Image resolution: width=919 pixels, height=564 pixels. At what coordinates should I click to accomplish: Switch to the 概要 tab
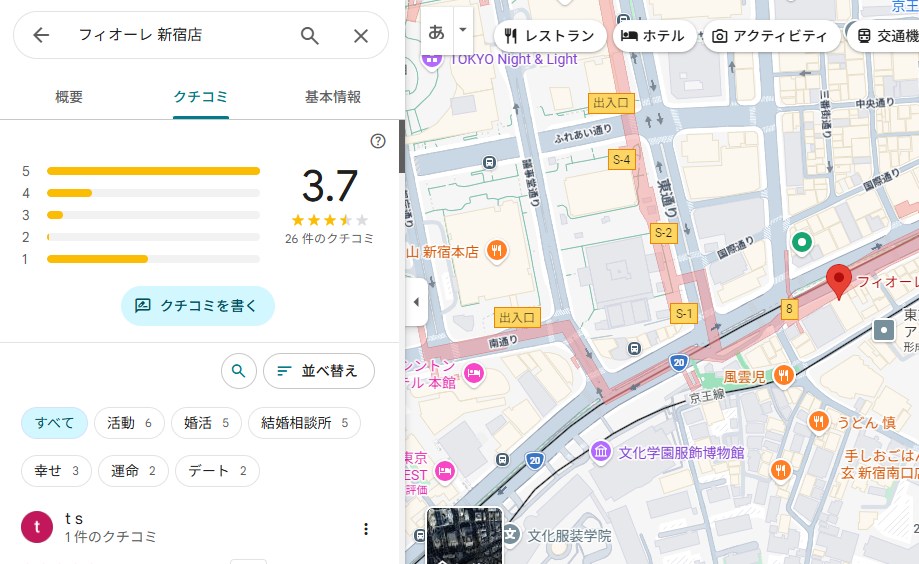(x=69, y=97)
